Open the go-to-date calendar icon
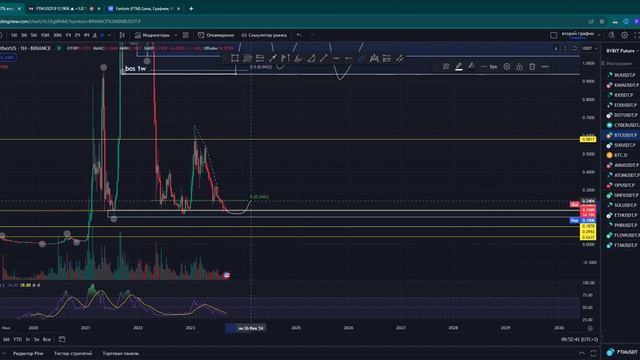The height and width of the screenshot is (360, 640). pyautogui.click(x=62, y=339)
